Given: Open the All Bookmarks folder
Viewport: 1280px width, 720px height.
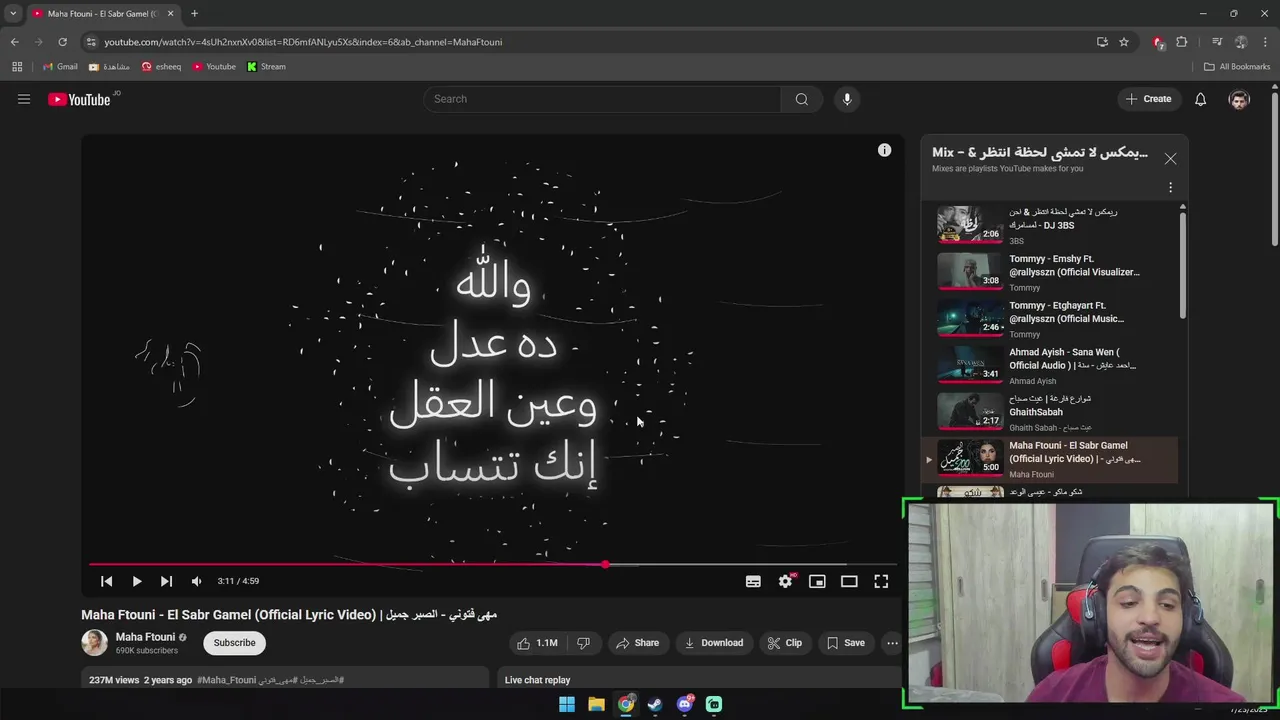Looking at the screenshot, I should point(1237,67).
